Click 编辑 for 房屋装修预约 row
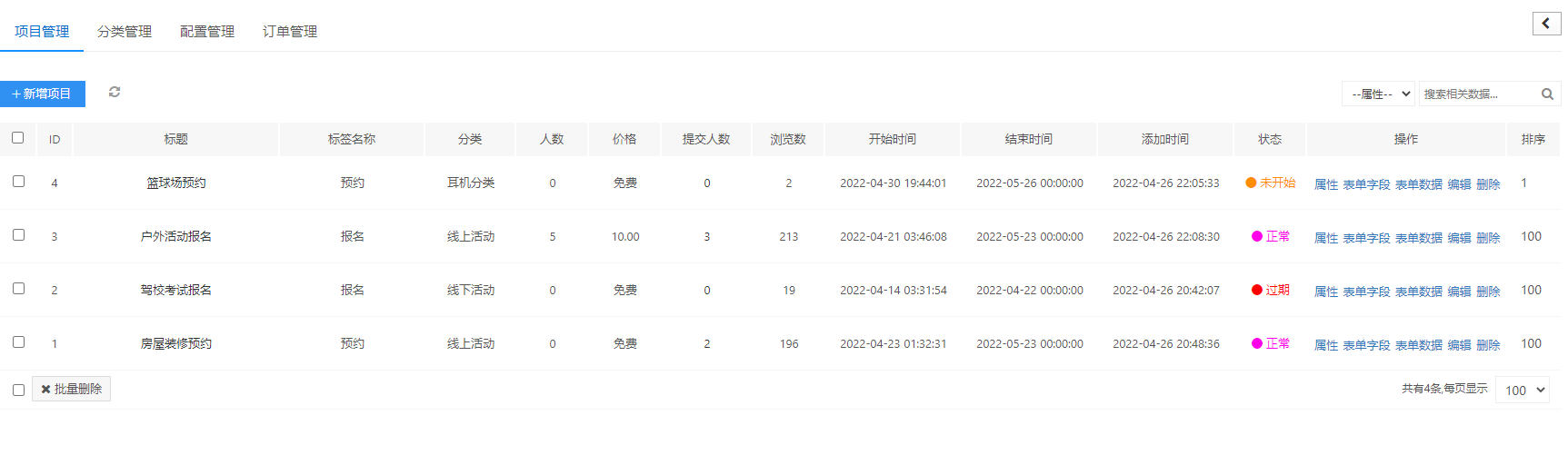This screenshot has height=465, width=1568. click(x=1460, y=345)
